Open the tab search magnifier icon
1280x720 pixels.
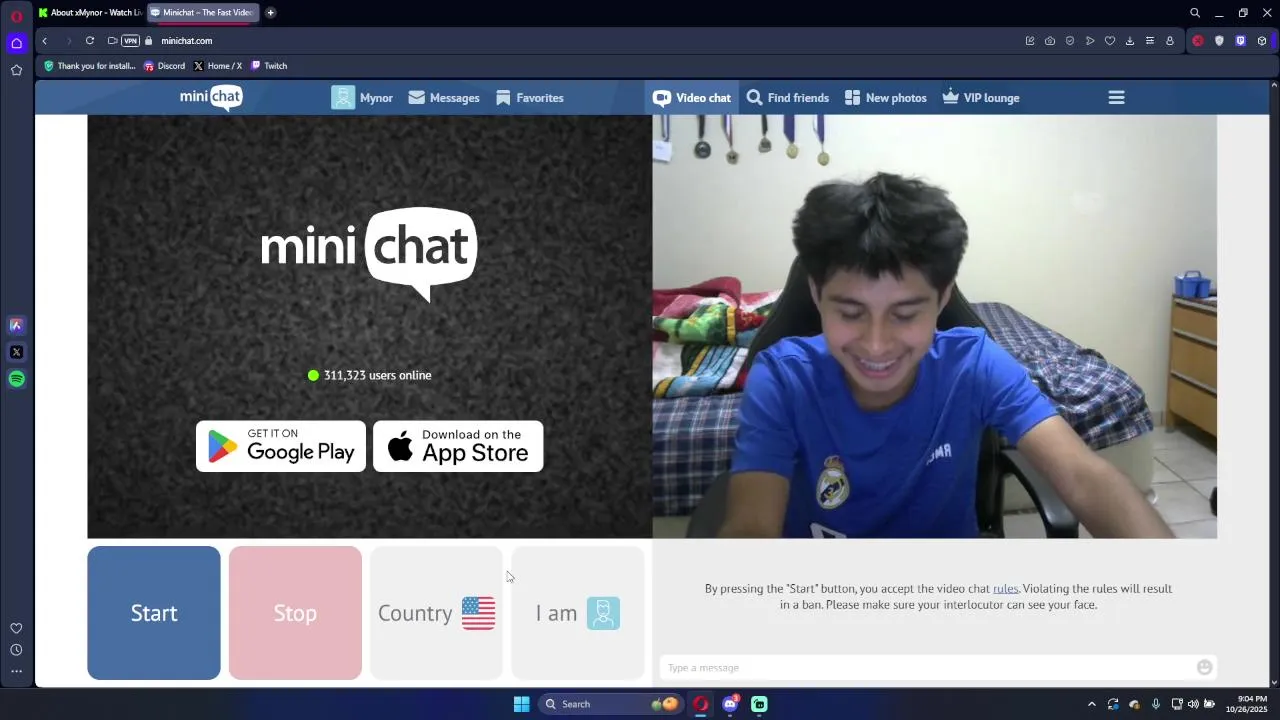click(x=1195, y=13)
